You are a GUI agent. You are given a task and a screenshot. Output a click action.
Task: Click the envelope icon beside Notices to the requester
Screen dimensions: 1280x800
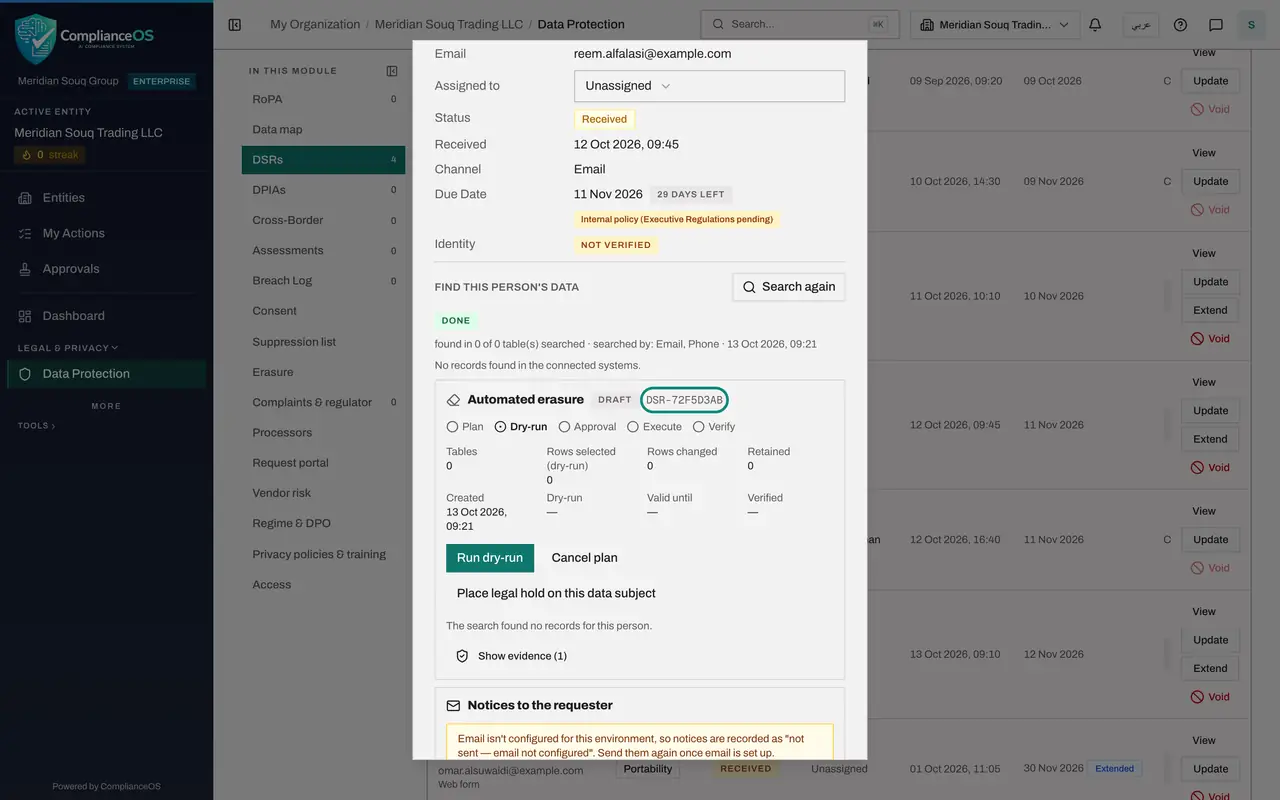point(453,705)
